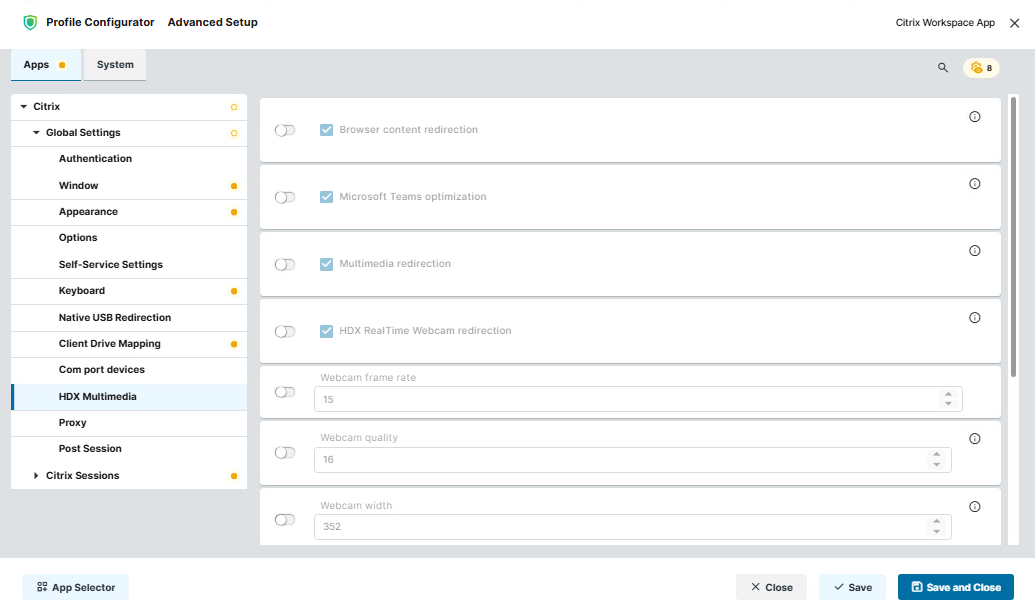The image size is (1035, 614).
Task: Enable the Webcam frame rate toggle
Action: (x=284, y=392)
